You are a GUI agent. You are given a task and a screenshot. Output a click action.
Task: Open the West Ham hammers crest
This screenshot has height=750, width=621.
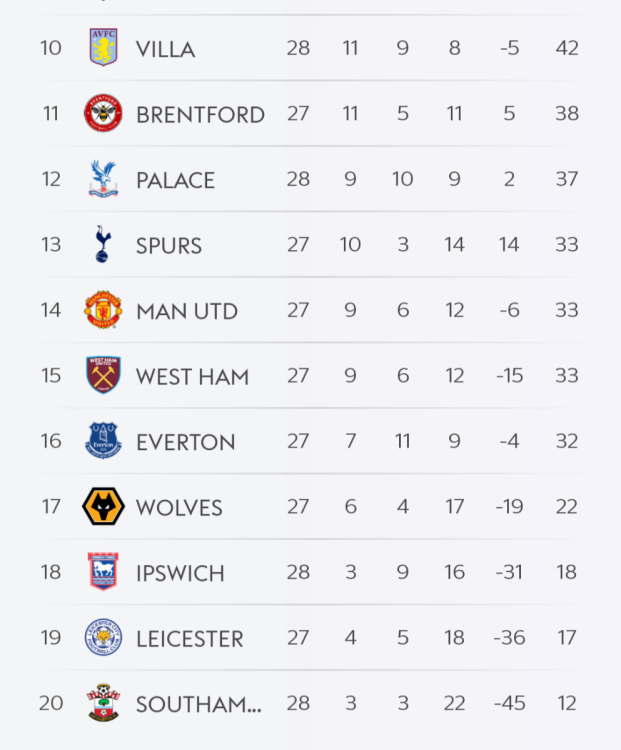[x=102, y=376]
